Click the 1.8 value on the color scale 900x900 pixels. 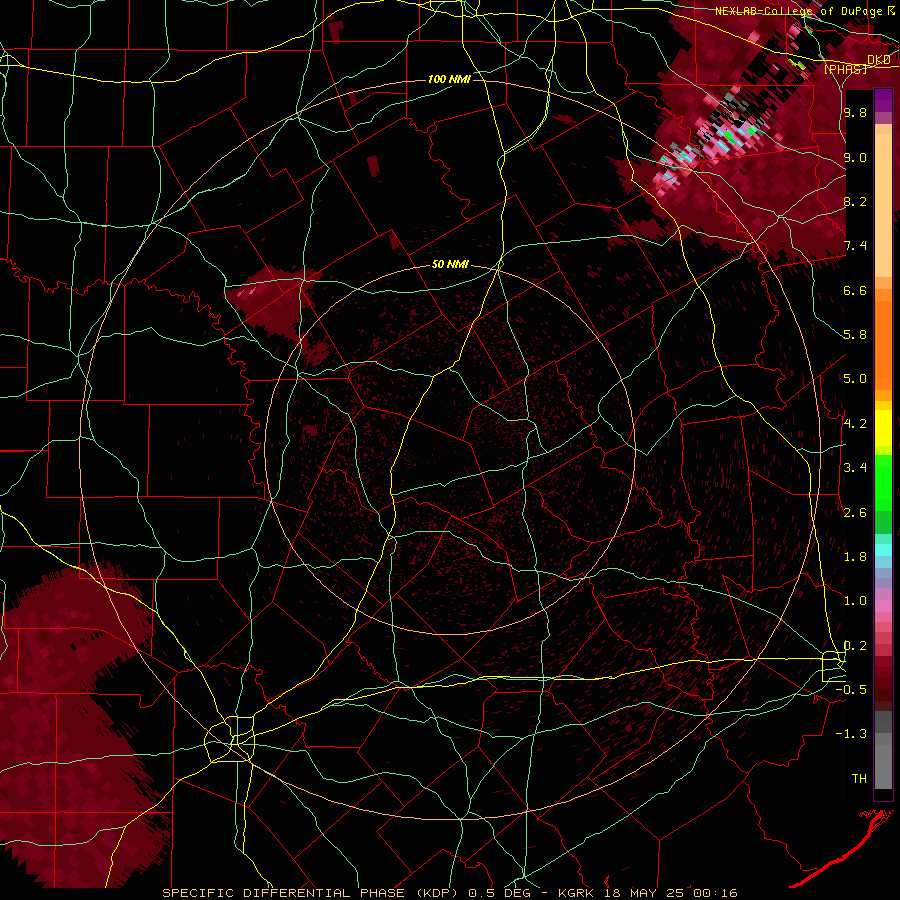[855, 557]
